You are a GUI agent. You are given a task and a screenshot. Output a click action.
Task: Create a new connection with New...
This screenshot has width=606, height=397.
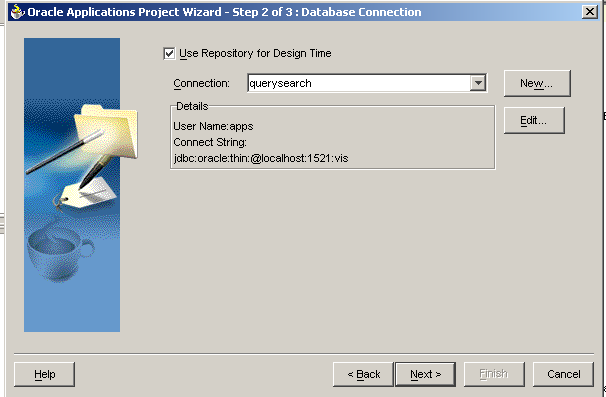pyautogui.click(x=537, y=83)
